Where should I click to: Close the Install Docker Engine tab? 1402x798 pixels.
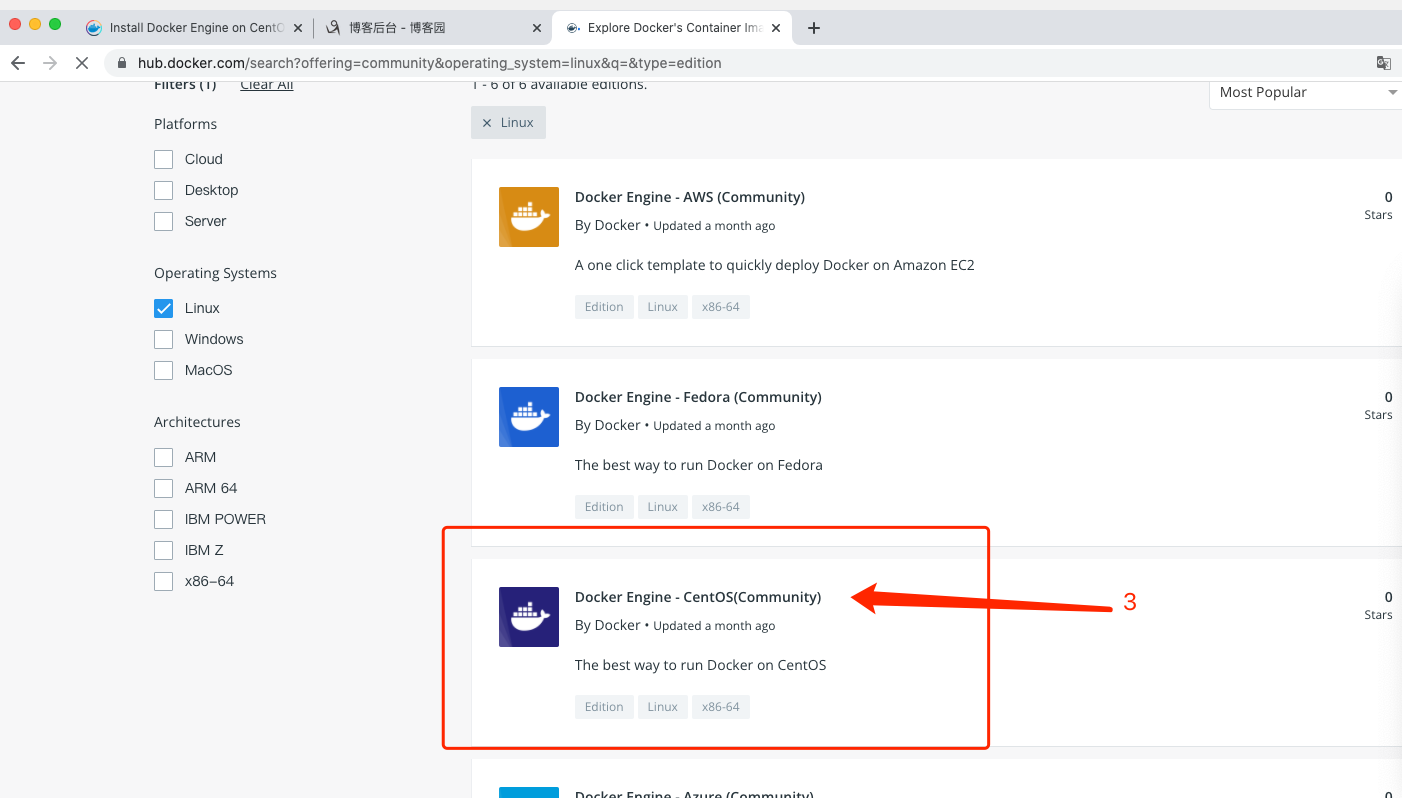[x=298, y=28]
